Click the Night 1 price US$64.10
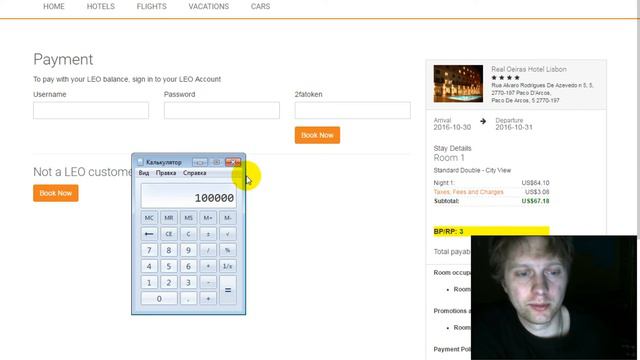This screenshot has height=360, width=640. [535, 183]
